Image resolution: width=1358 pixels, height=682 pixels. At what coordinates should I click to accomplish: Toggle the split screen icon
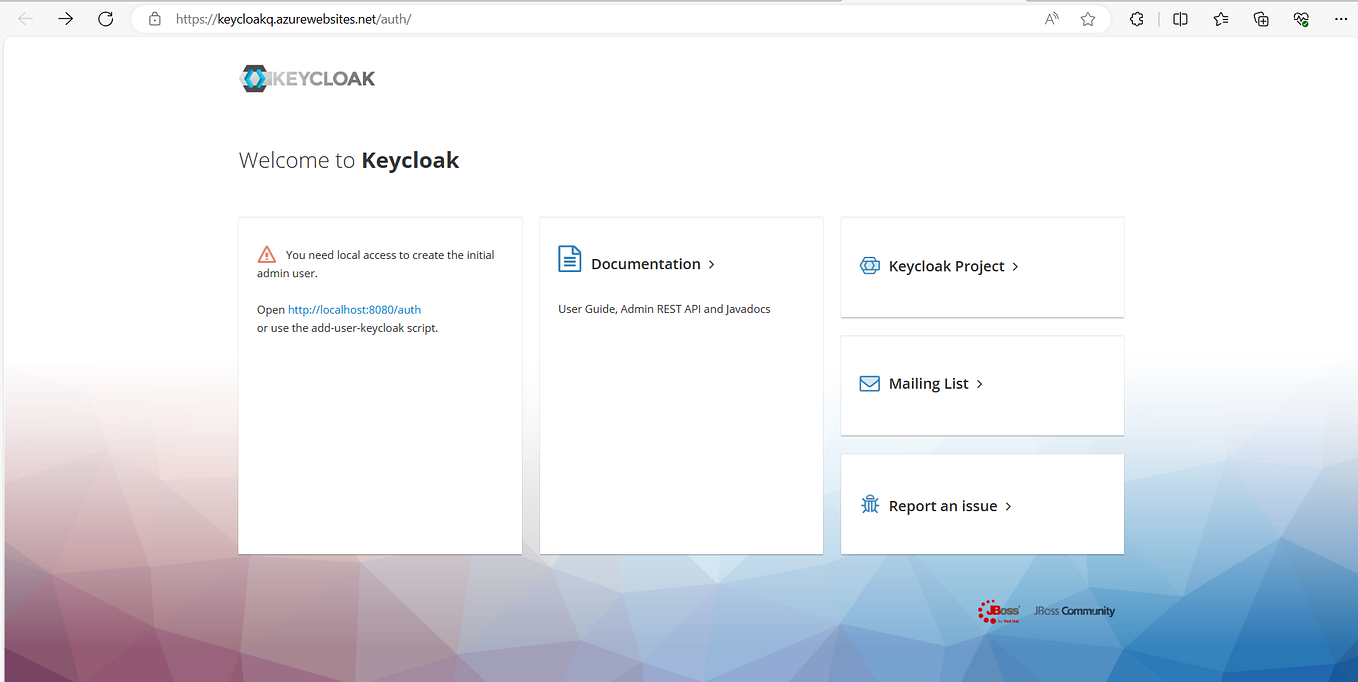click(1180, 19)
